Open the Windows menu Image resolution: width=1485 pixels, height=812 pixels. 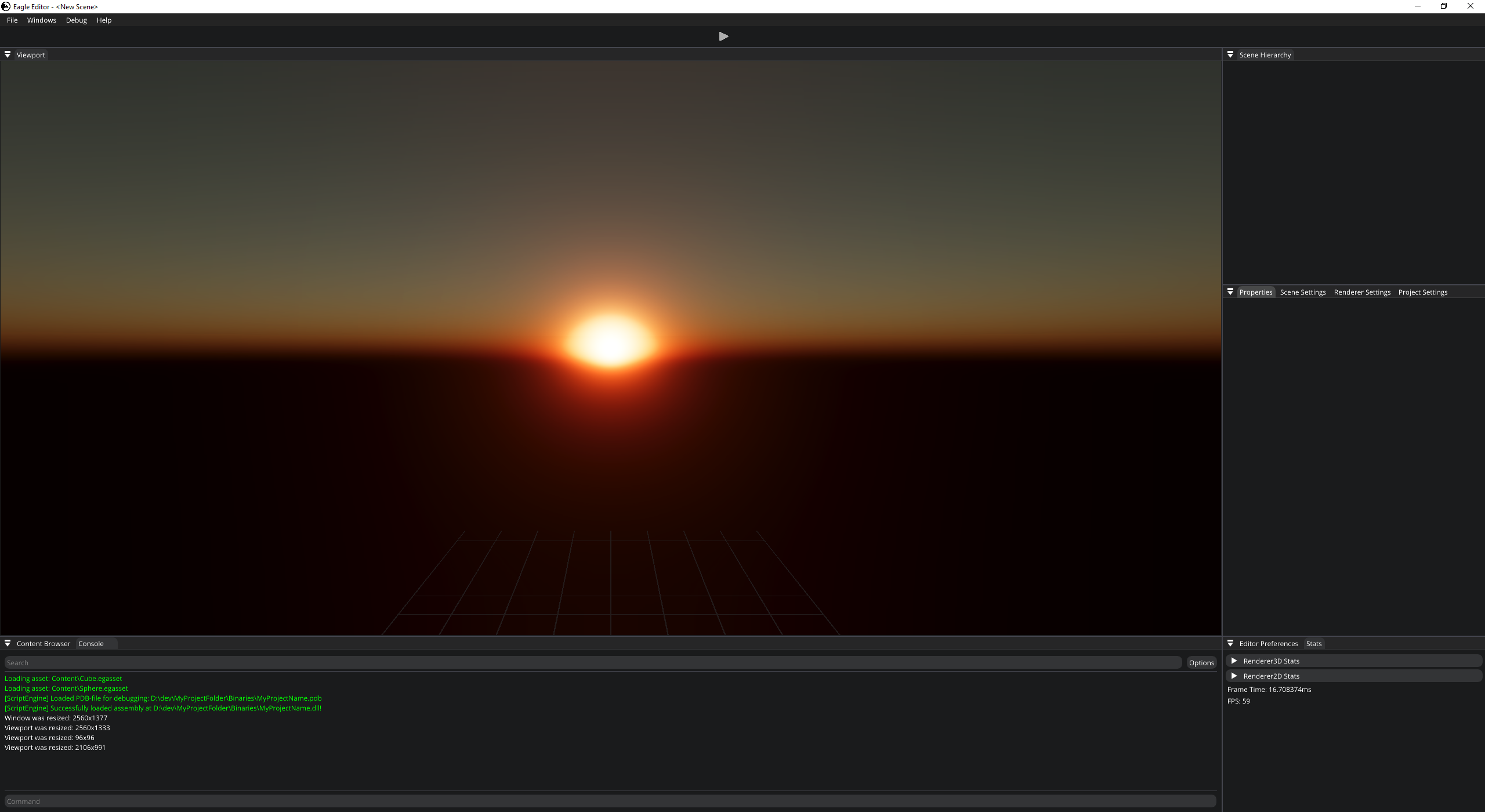[42, 20]
